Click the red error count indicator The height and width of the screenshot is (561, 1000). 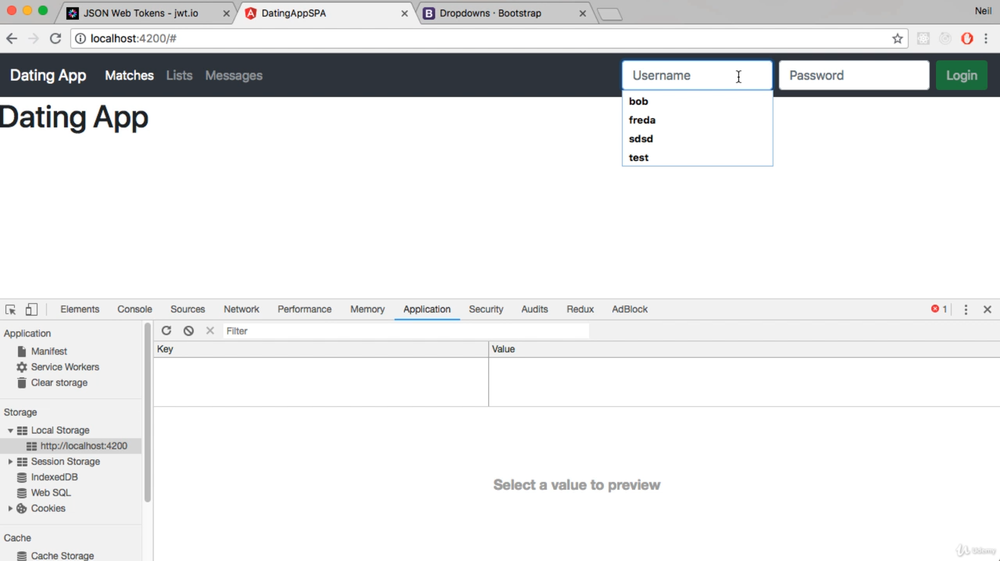[939, 309]
